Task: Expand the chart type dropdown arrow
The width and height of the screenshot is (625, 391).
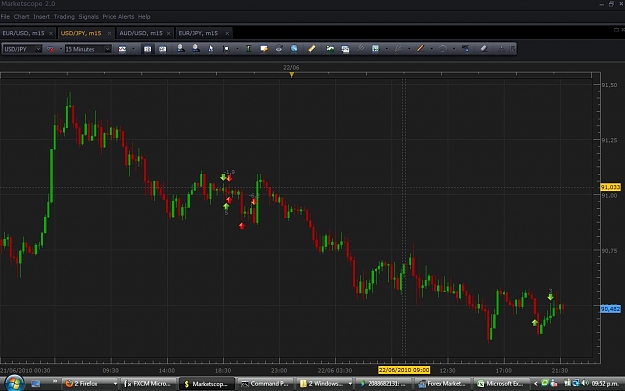Action: tap(133, 49)
